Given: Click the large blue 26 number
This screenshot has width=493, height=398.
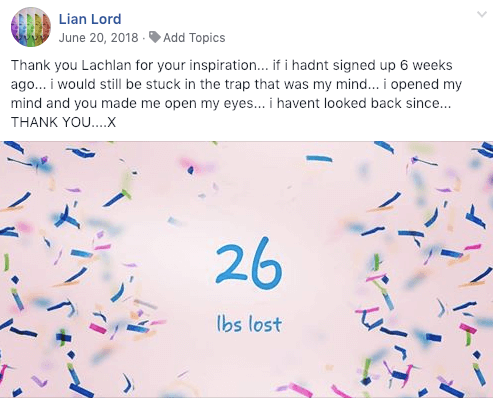Looking at the screenshot, I should (249, 263).
